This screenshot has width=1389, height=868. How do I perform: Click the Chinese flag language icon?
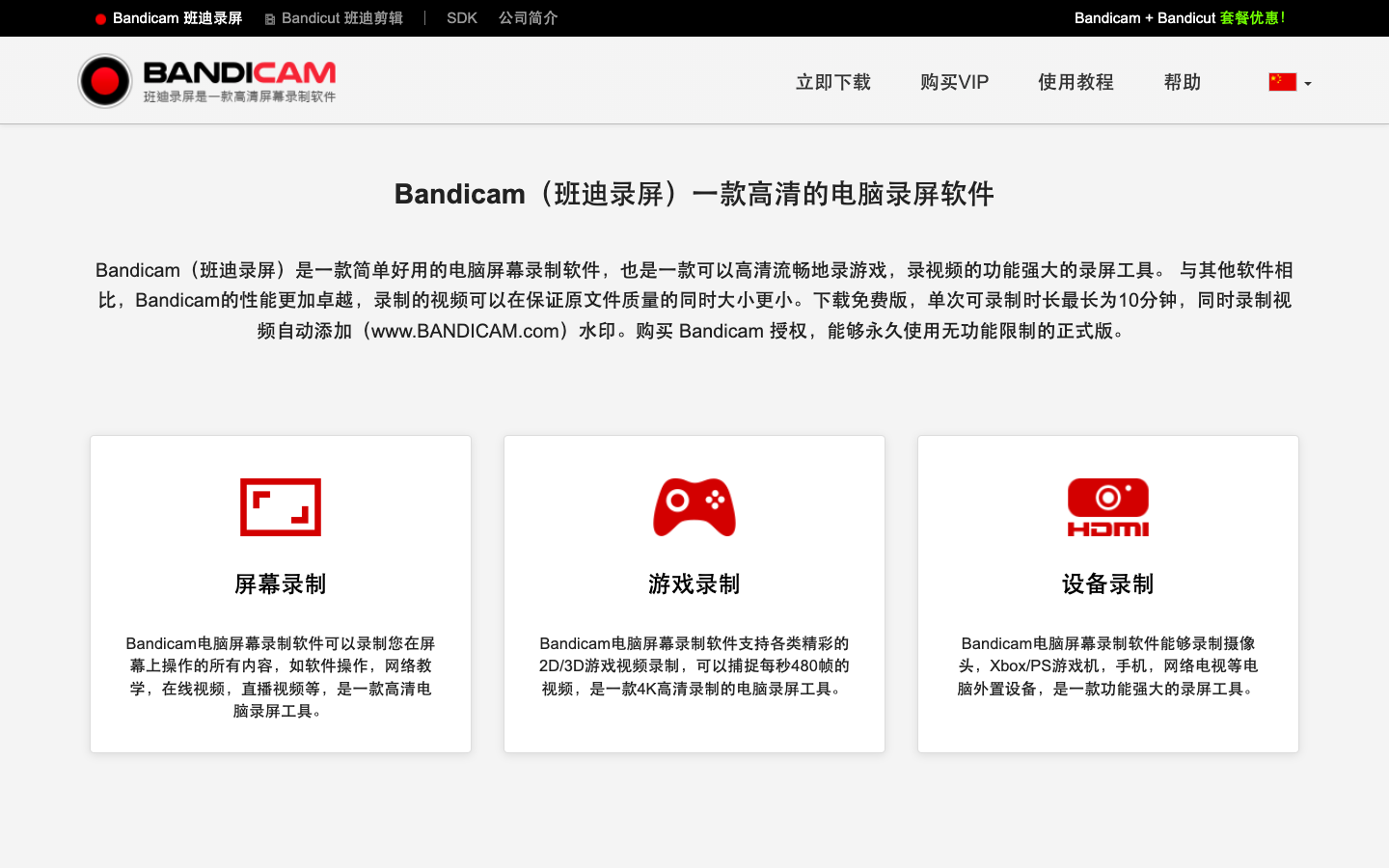tap(1282, 82)
